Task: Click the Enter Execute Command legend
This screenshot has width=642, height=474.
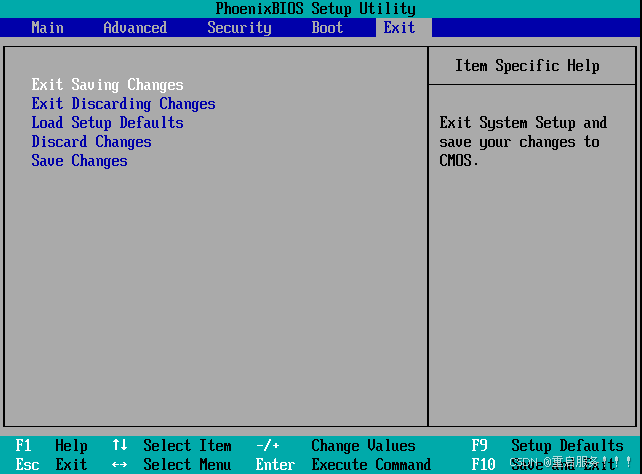Action: pyautogui.click(x=343, y=465)
